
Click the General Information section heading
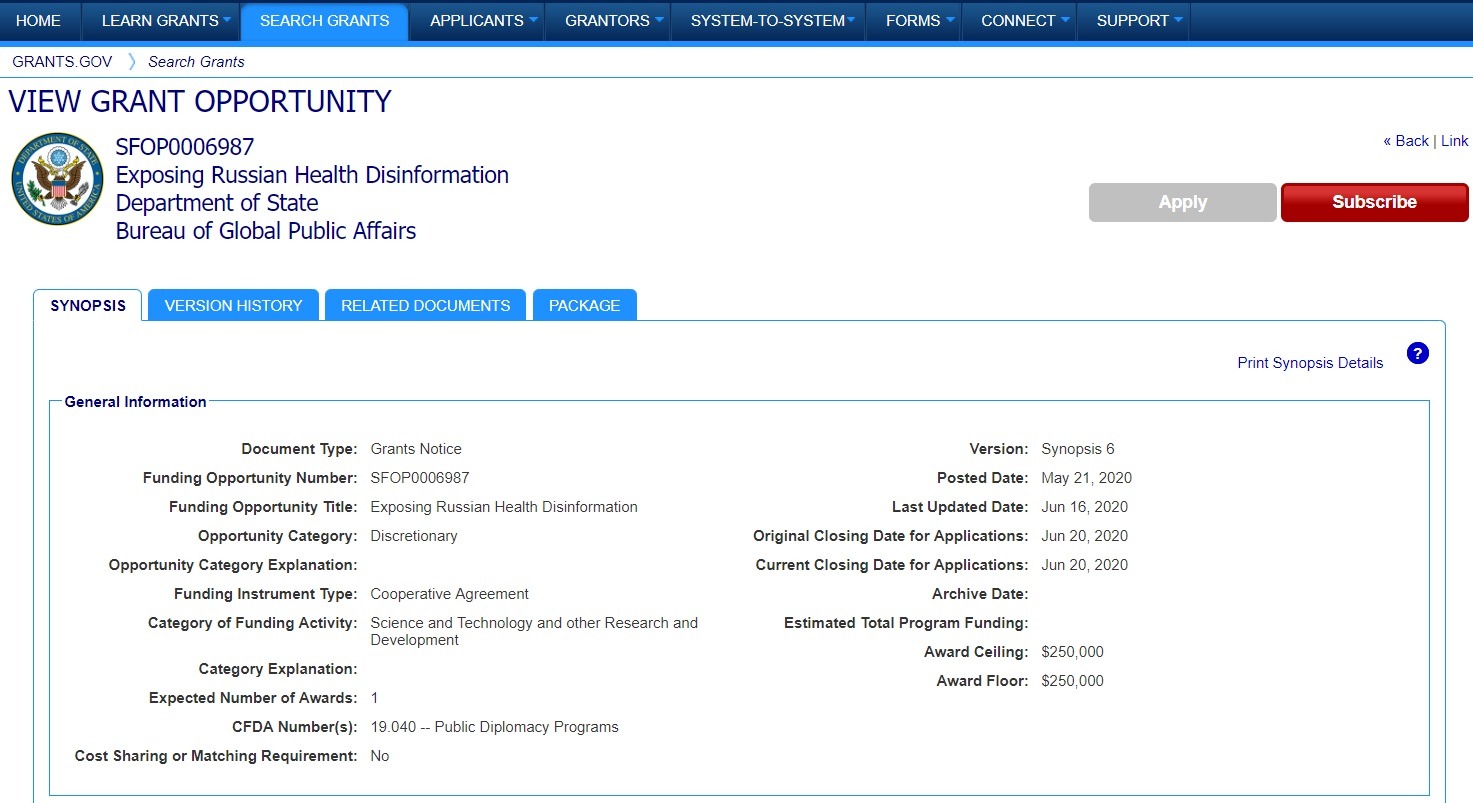(x=136, y=402)
